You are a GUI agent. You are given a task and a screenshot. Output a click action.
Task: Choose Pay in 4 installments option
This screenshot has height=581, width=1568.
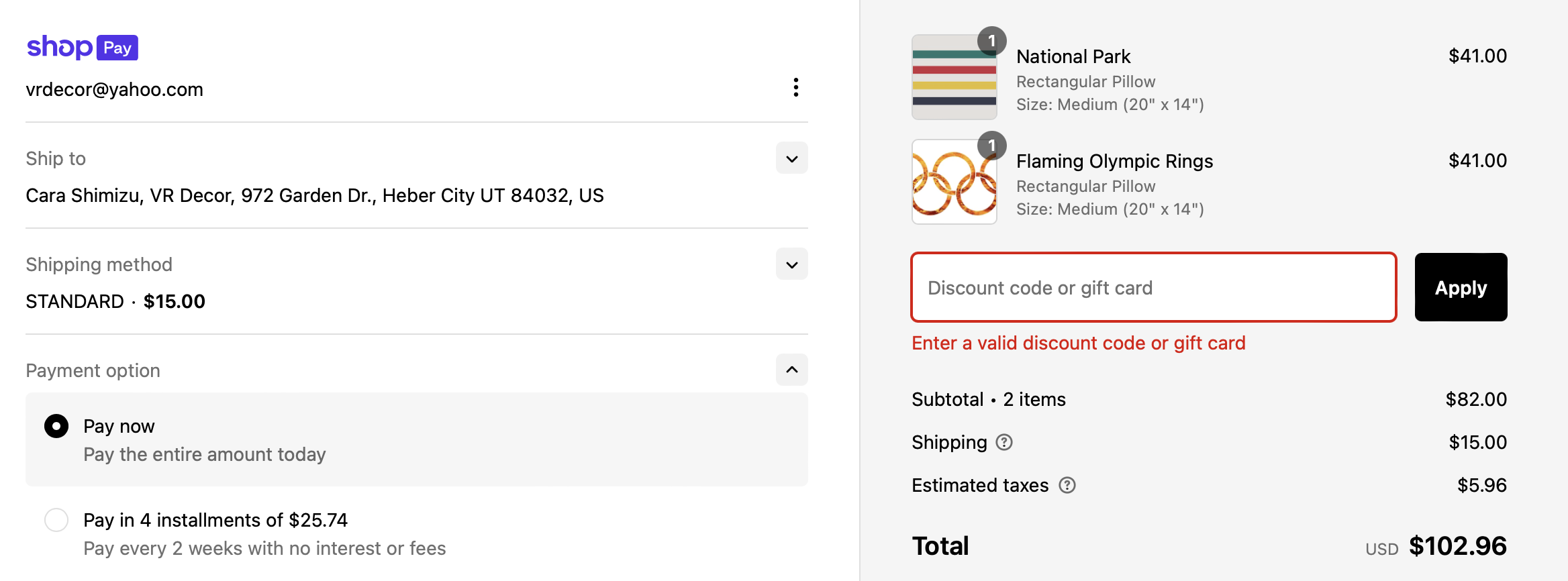(x=56, y=520)
